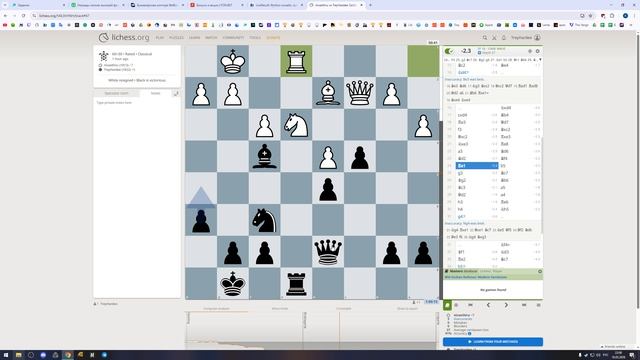Click Learn From Your Mistakes button
Viewport: 640px width, 360px height.
point(493,342)
